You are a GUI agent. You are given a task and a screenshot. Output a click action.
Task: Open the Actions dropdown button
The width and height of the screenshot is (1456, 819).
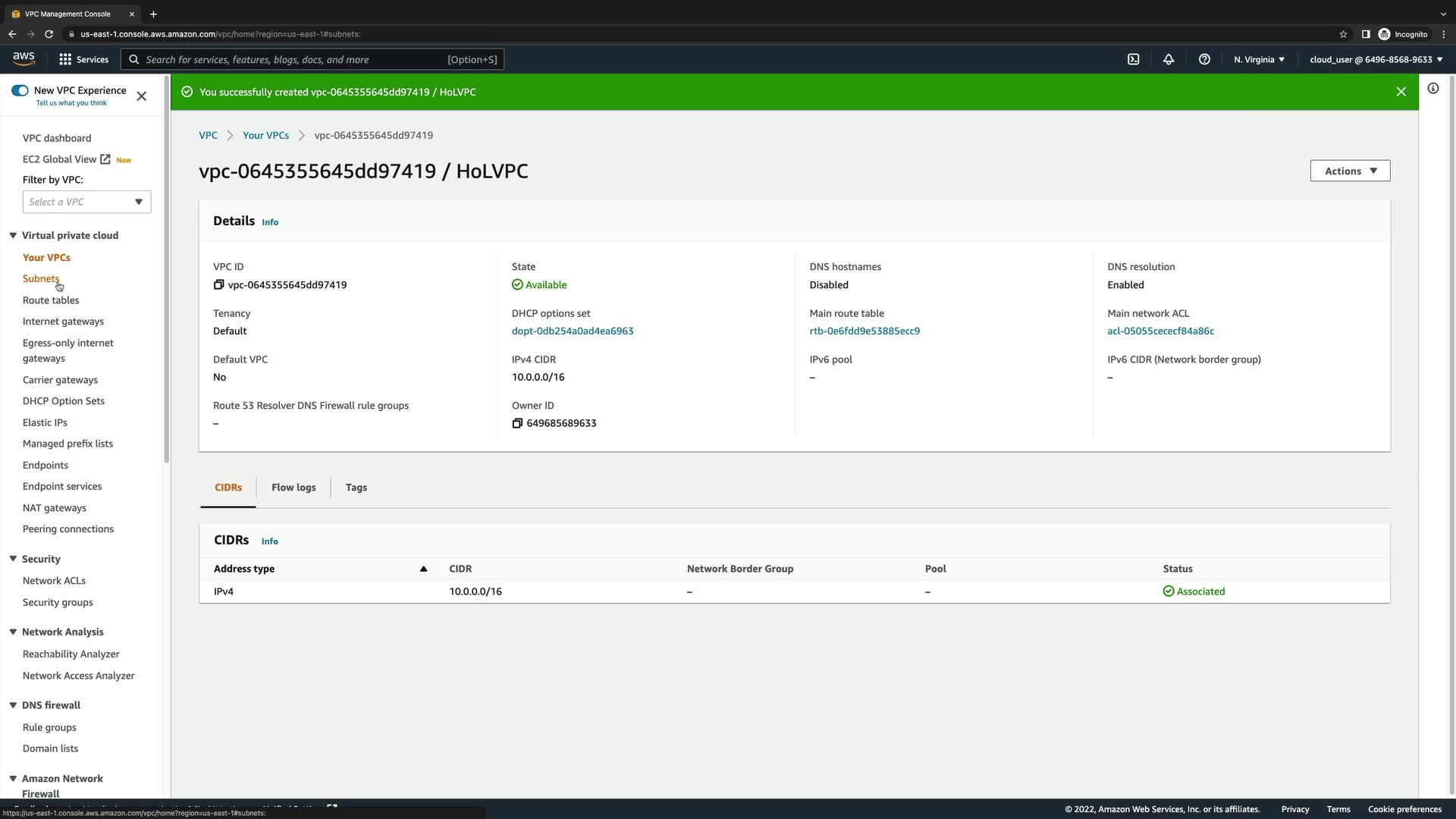point(1350,171)
